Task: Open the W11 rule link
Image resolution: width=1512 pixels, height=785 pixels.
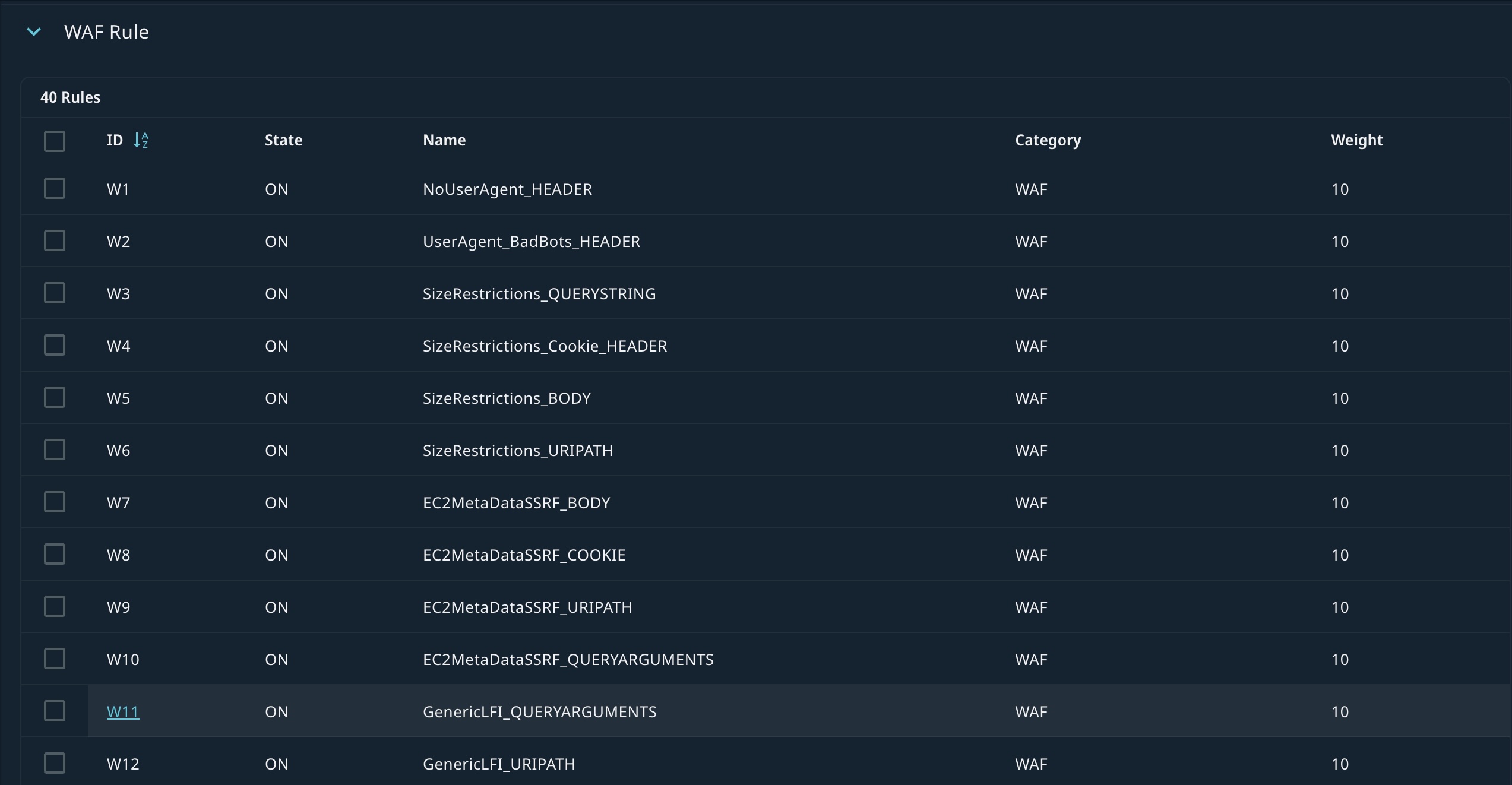Action: coord(123,711)
